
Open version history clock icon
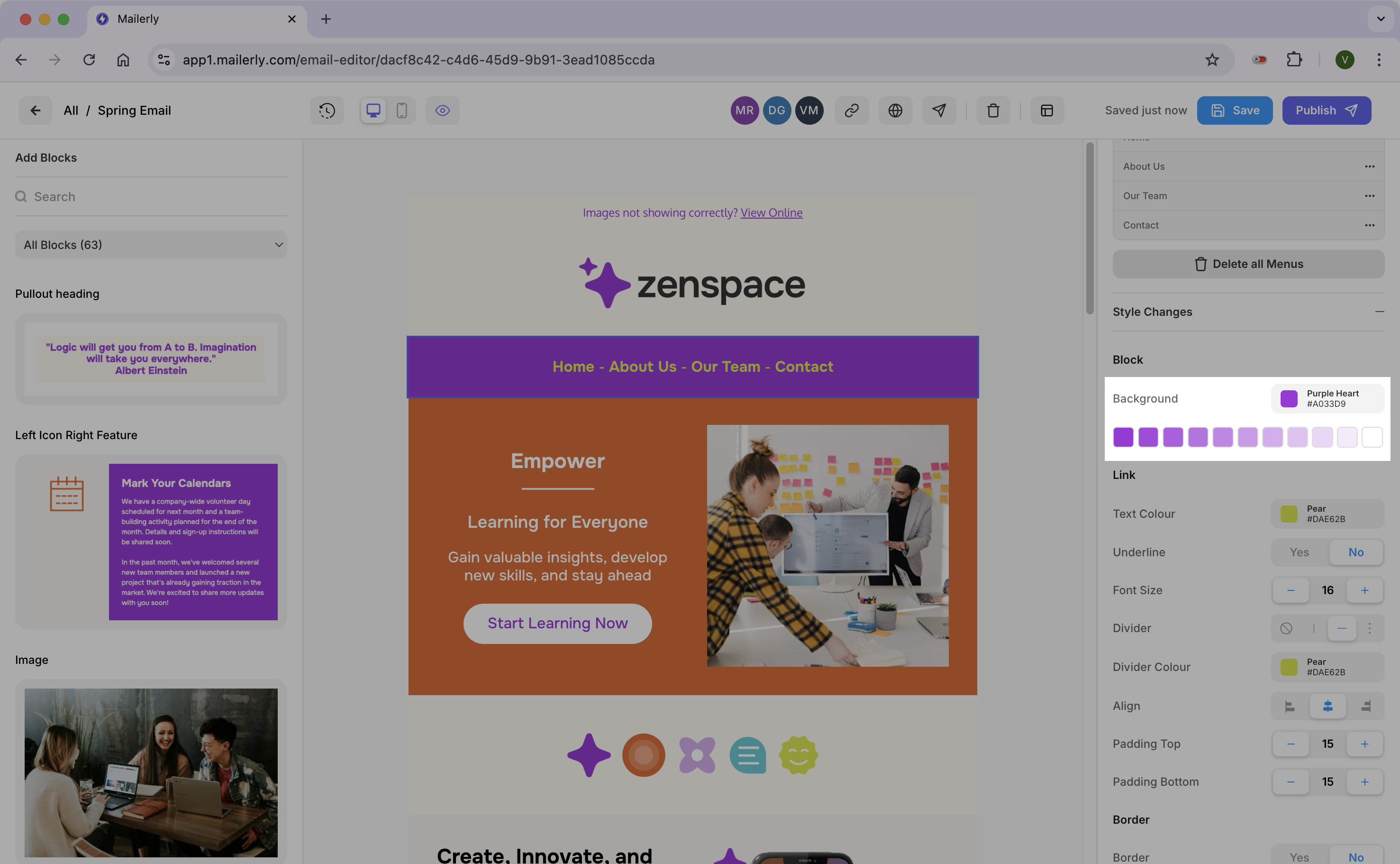tap(327, 110)
